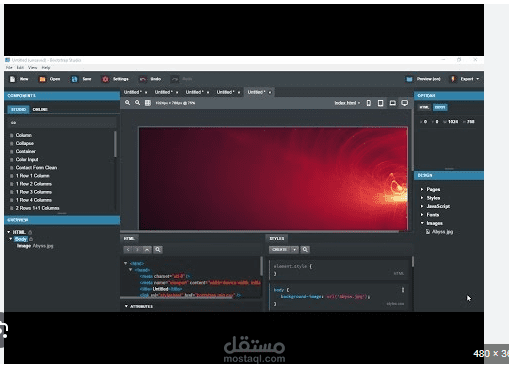Click the Create style button
The height and width of the screenshot is (371, 509).
coord(280,250)
